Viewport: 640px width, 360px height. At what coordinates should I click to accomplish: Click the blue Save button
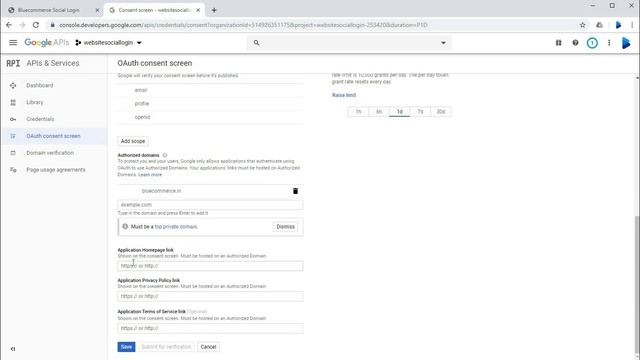[126, 347]
